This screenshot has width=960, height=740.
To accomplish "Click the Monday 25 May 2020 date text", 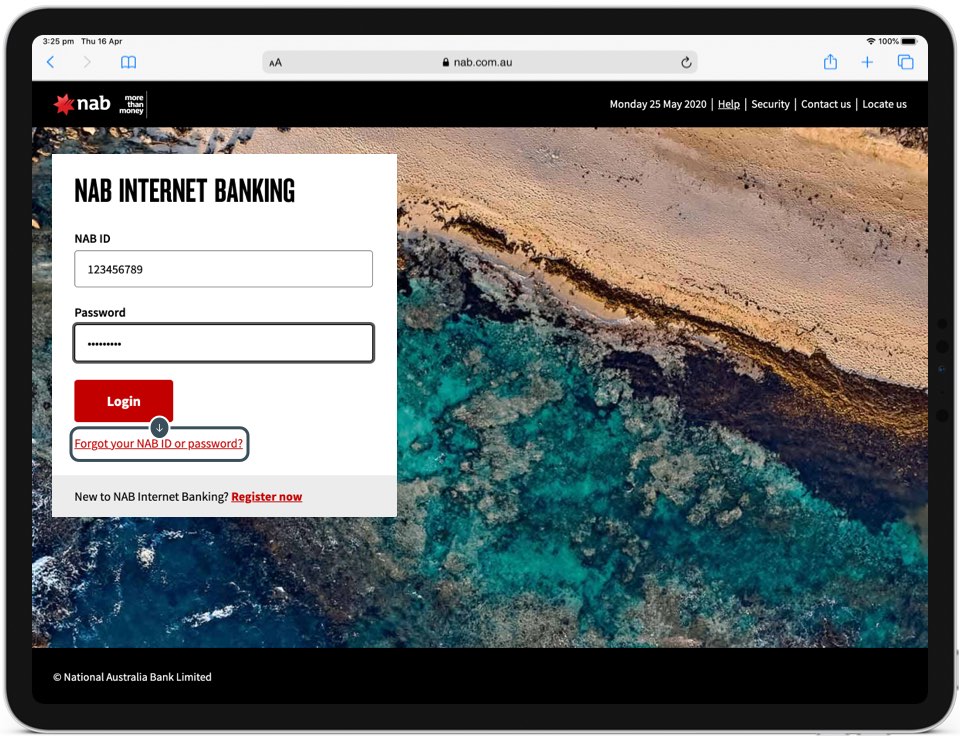I will tap(658, 104).
